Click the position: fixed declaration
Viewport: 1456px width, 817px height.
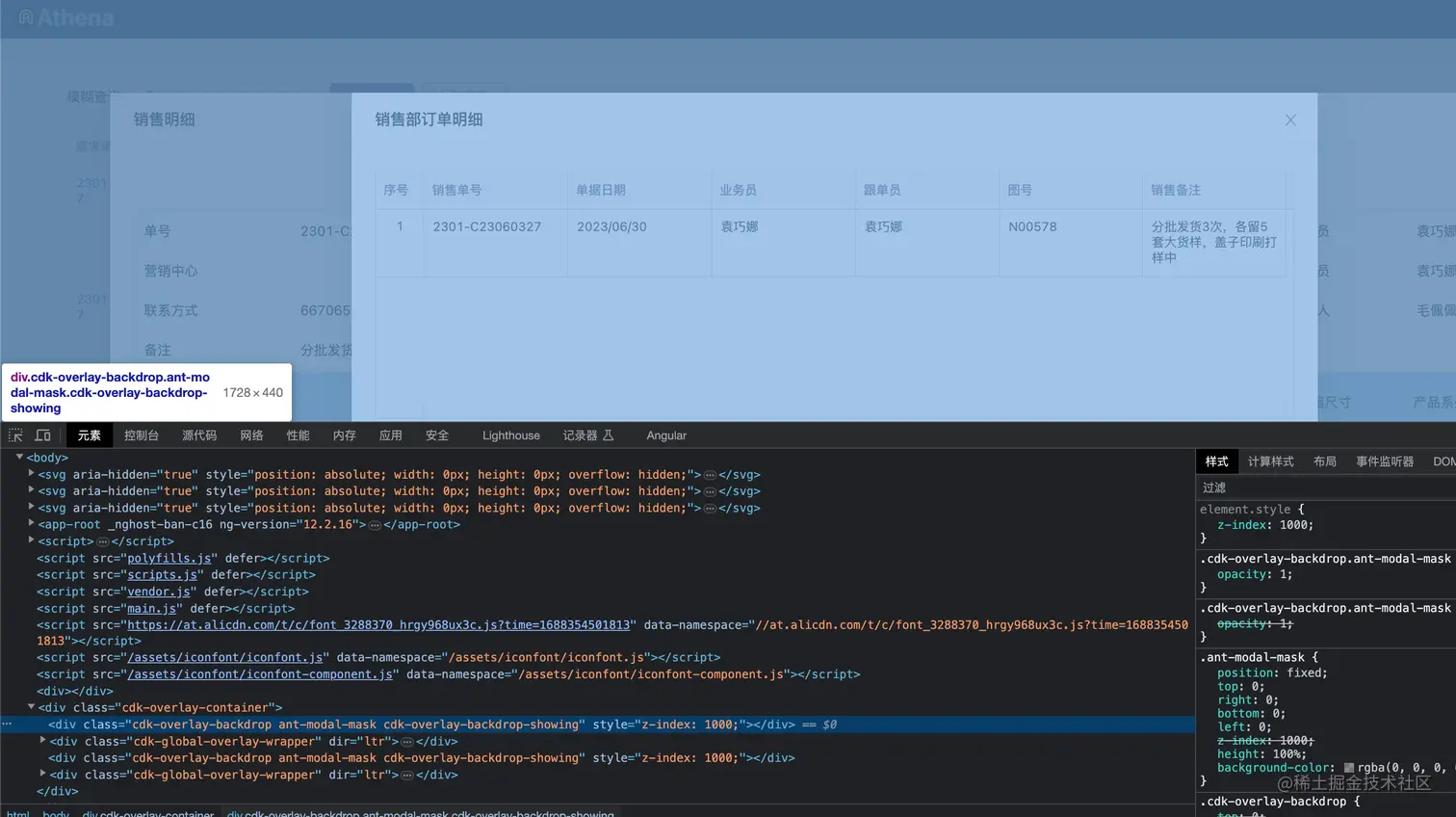coord(1272,673)
